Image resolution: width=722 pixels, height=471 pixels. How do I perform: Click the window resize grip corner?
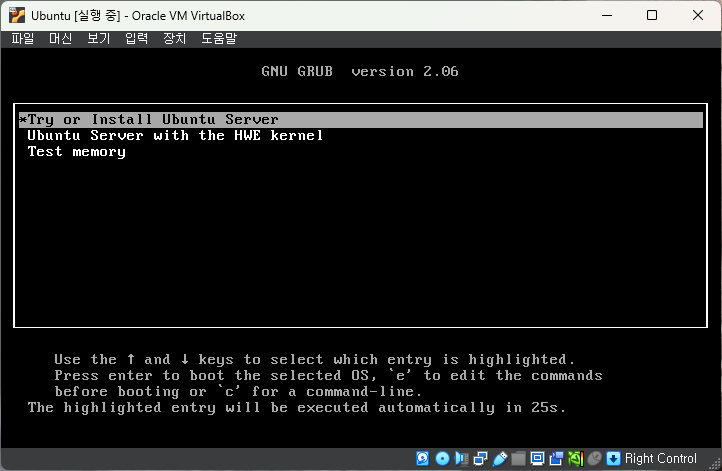coord(716,465)
